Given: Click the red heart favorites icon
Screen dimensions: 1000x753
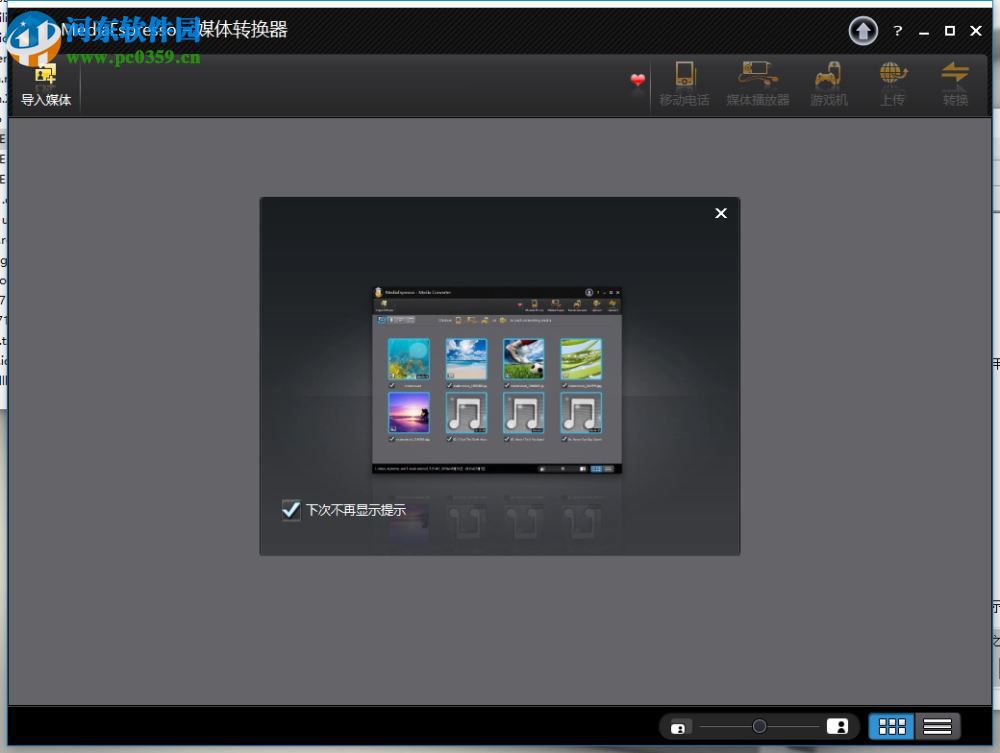Looking at the screenshot, I should (638, 82).
